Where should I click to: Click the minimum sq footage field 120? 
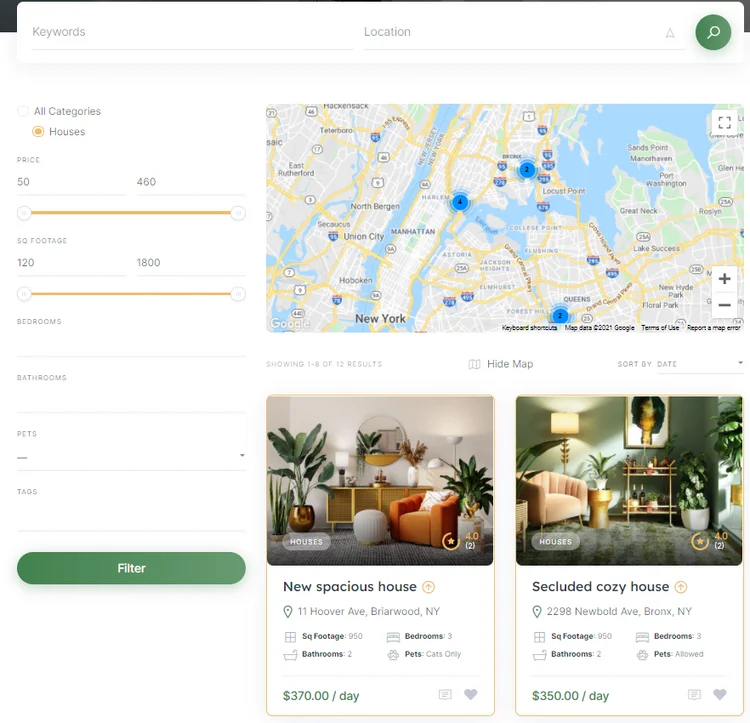click(71, 263)
